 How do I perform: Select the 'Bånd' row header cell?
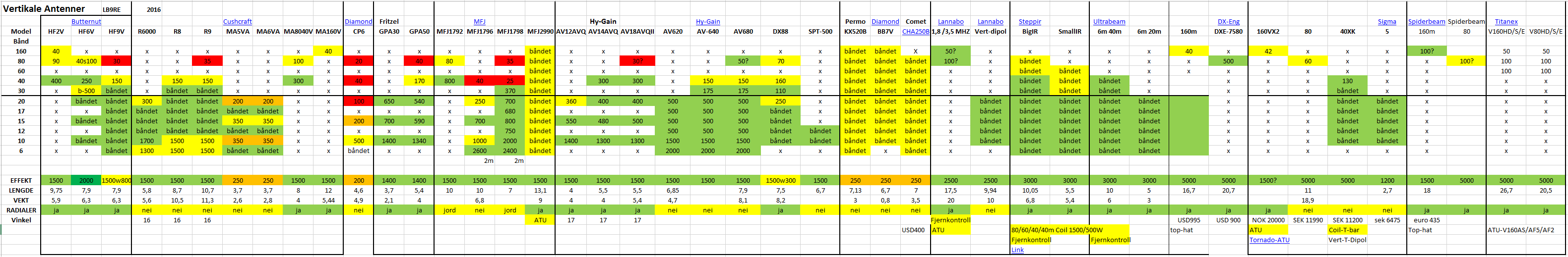point(21,41)
